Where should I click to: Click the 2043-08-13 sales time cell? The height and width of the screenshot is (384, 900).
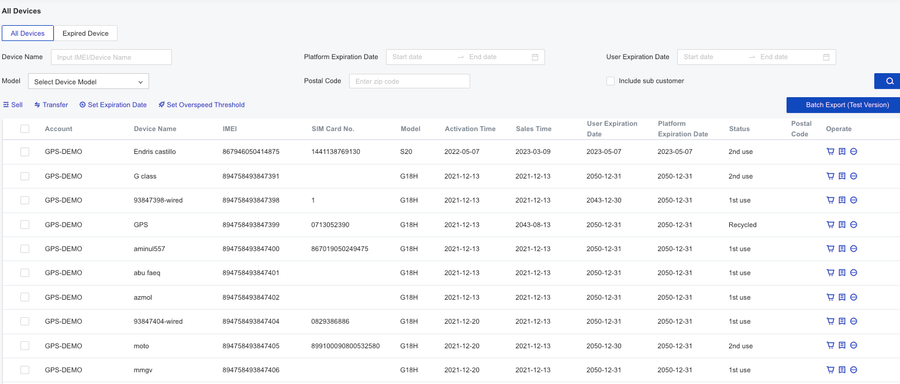coord(533,224)
